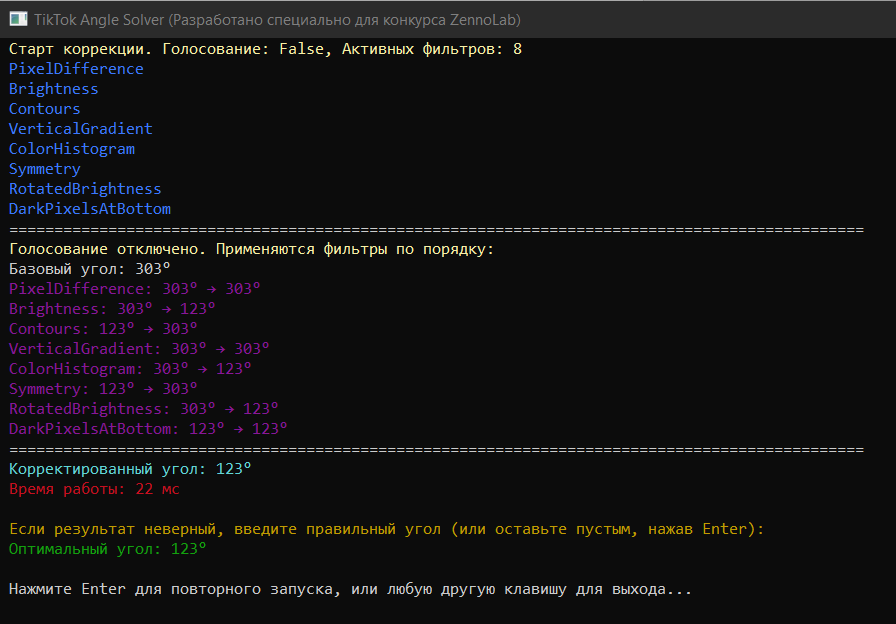Click Contours in the blue filter list

[45, 109]
